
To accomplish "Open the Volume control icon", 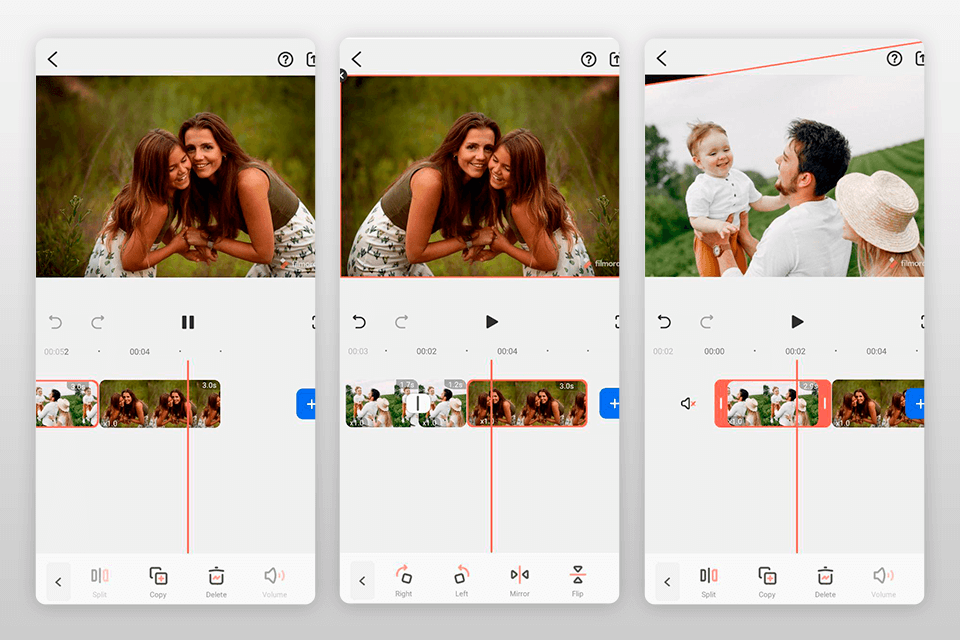I will pos(275,580).
